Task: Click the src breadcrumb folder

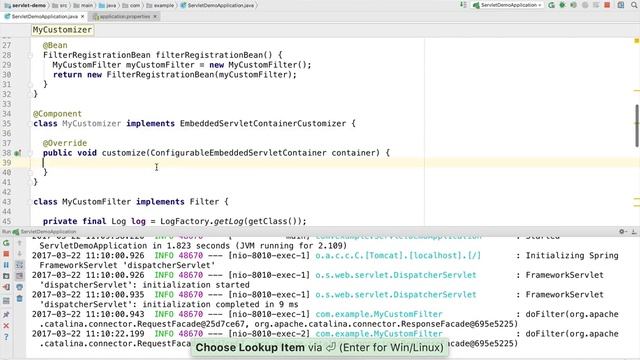Action: pos(60,5)
